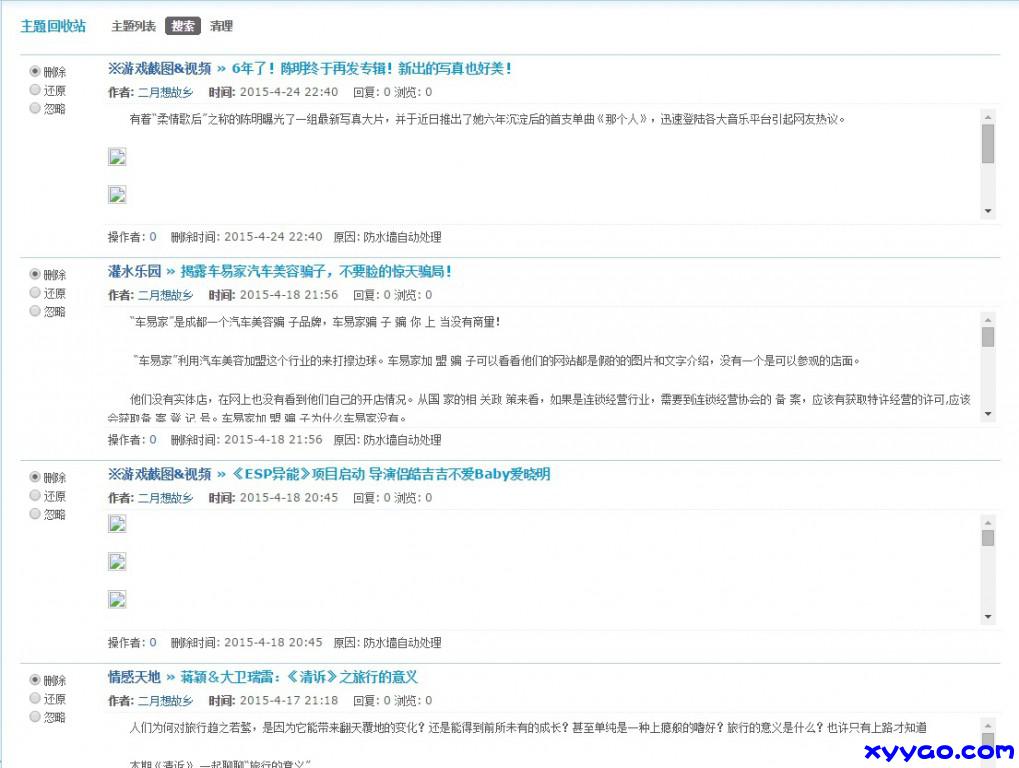The width and height of the screenshot is (1019, 768).
Task: Click bottom broken image in ESP异能 post
Action: coord(117,600)
